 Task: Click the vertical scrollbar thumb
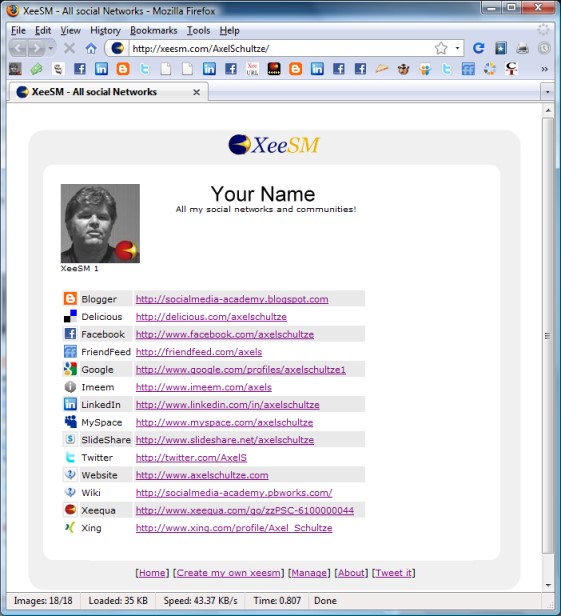[547, 336]
